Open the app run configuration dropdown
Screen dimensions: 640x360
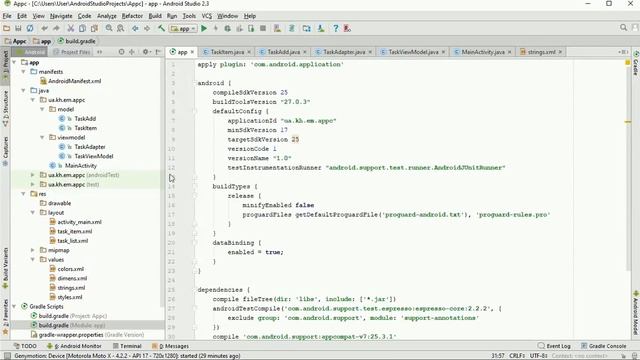click(184, 29)
